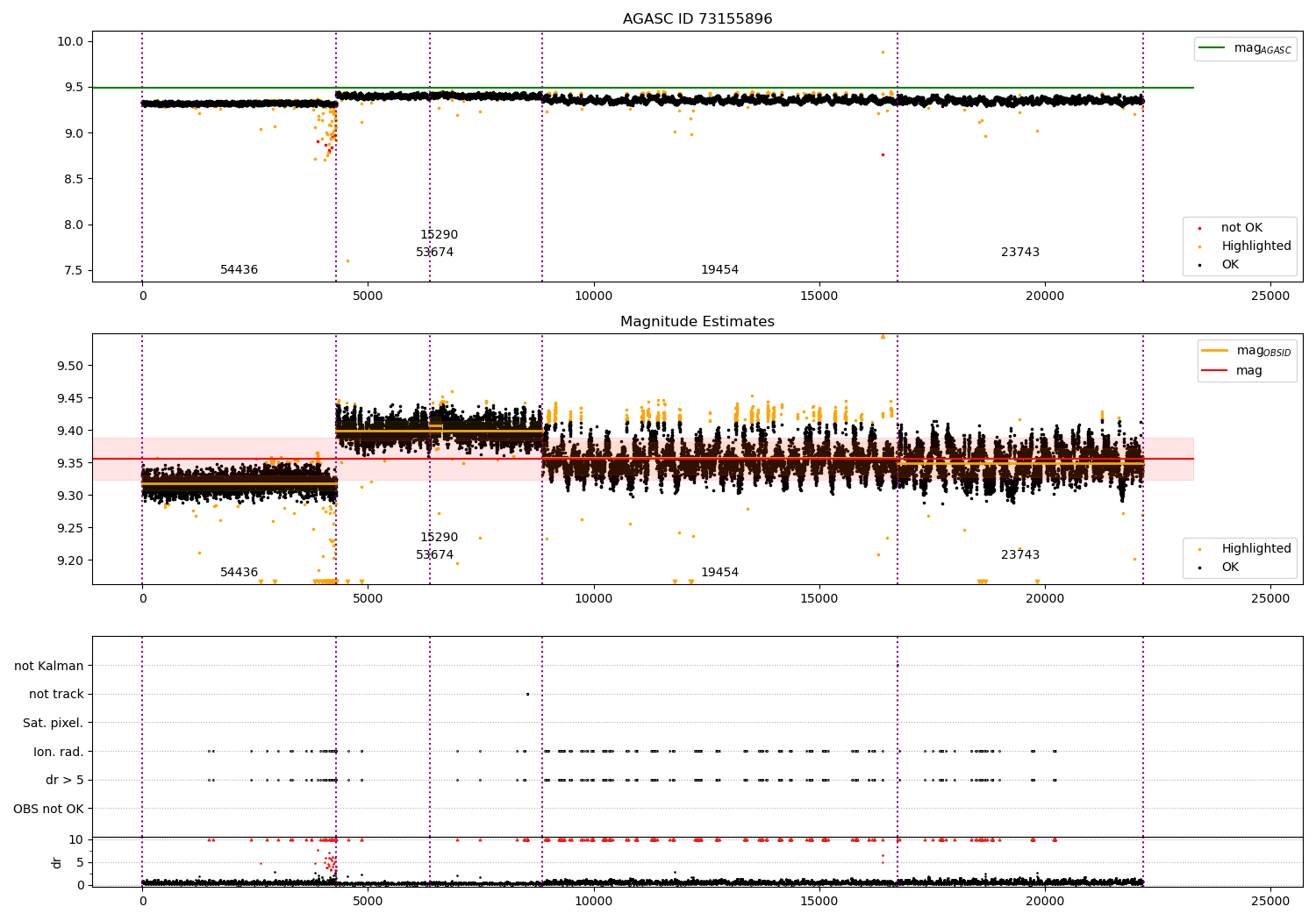
Task: Click obsid label 15290 in the AGASC ID plot
Action: tap(439, 235)
